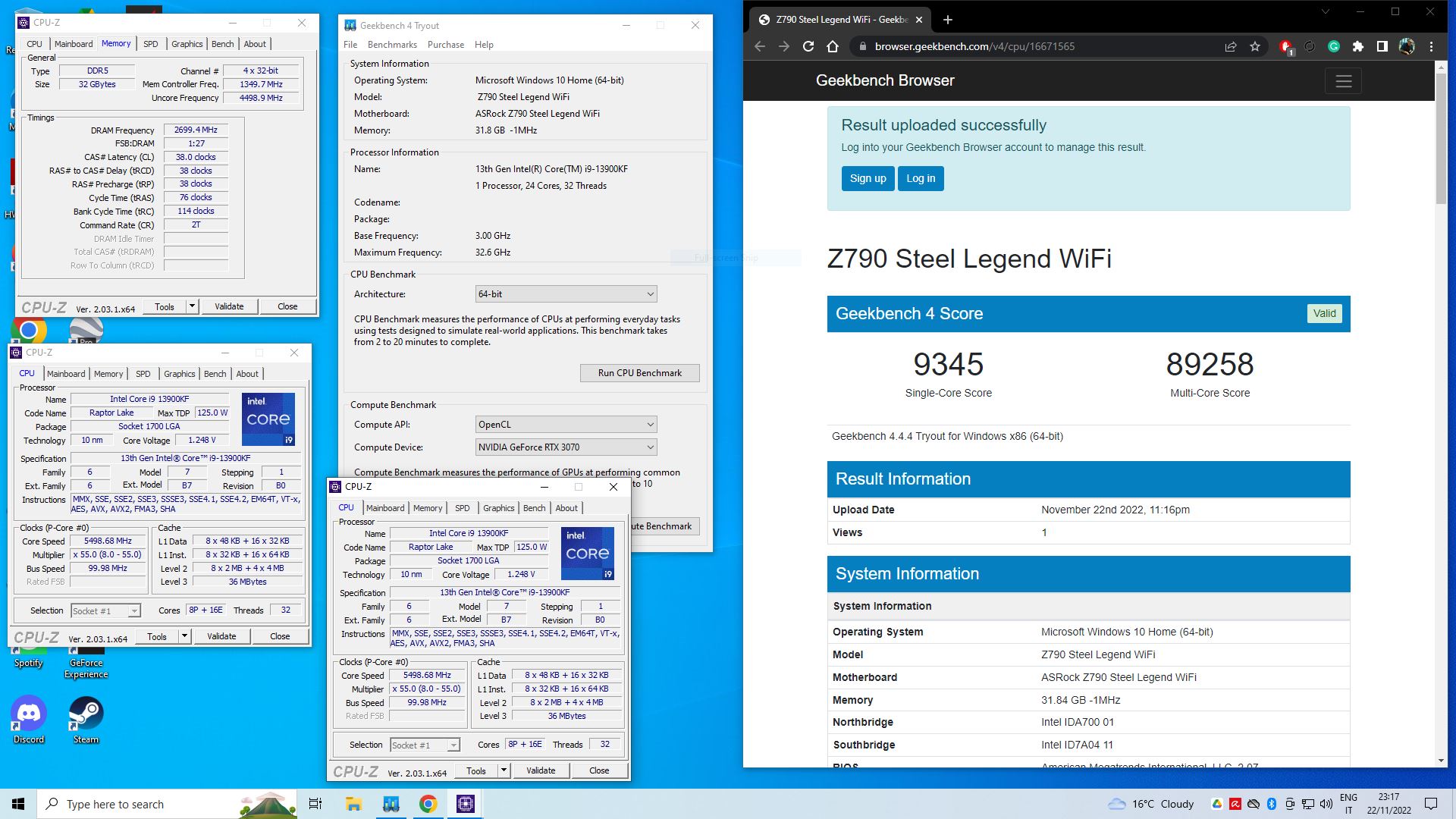Open Geekbench Browser header link
Screen dimensions: 1456x819
[885, 80]
